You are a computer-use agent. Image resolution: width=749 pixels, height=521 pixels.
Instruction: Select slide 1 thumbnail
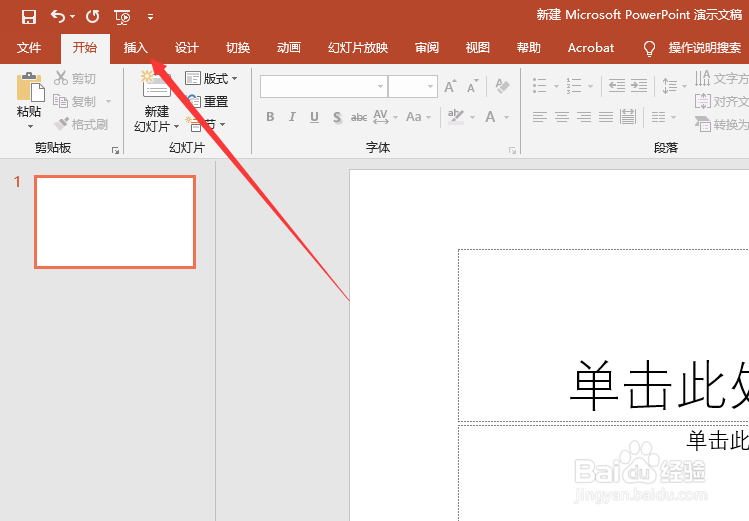115,222
